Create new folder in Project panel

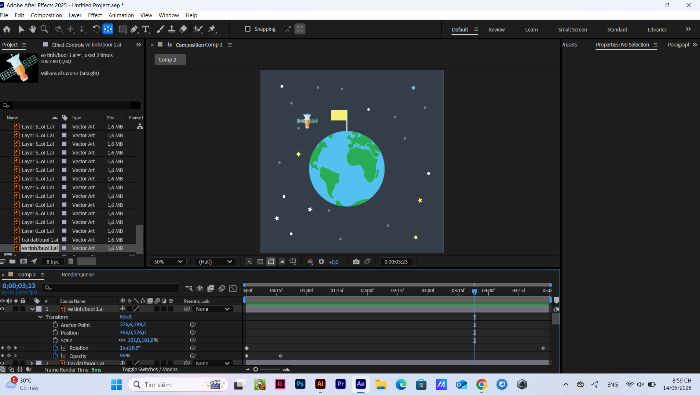[12, 262]
